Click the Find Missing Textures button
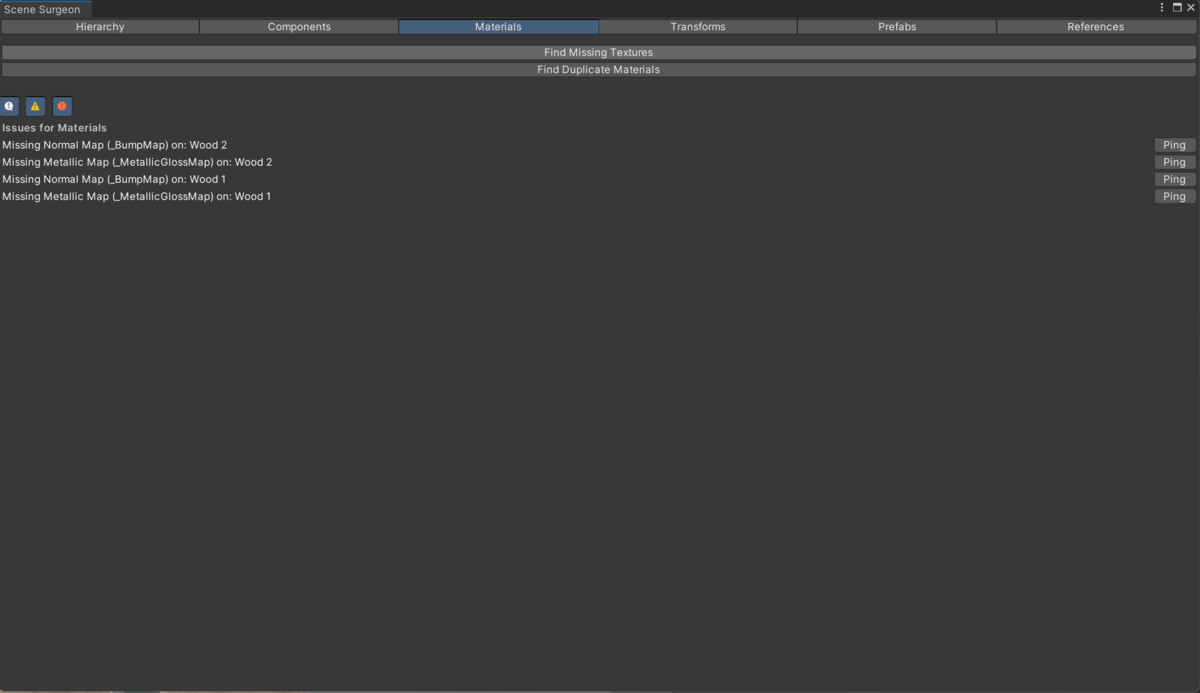 point(598,52)
